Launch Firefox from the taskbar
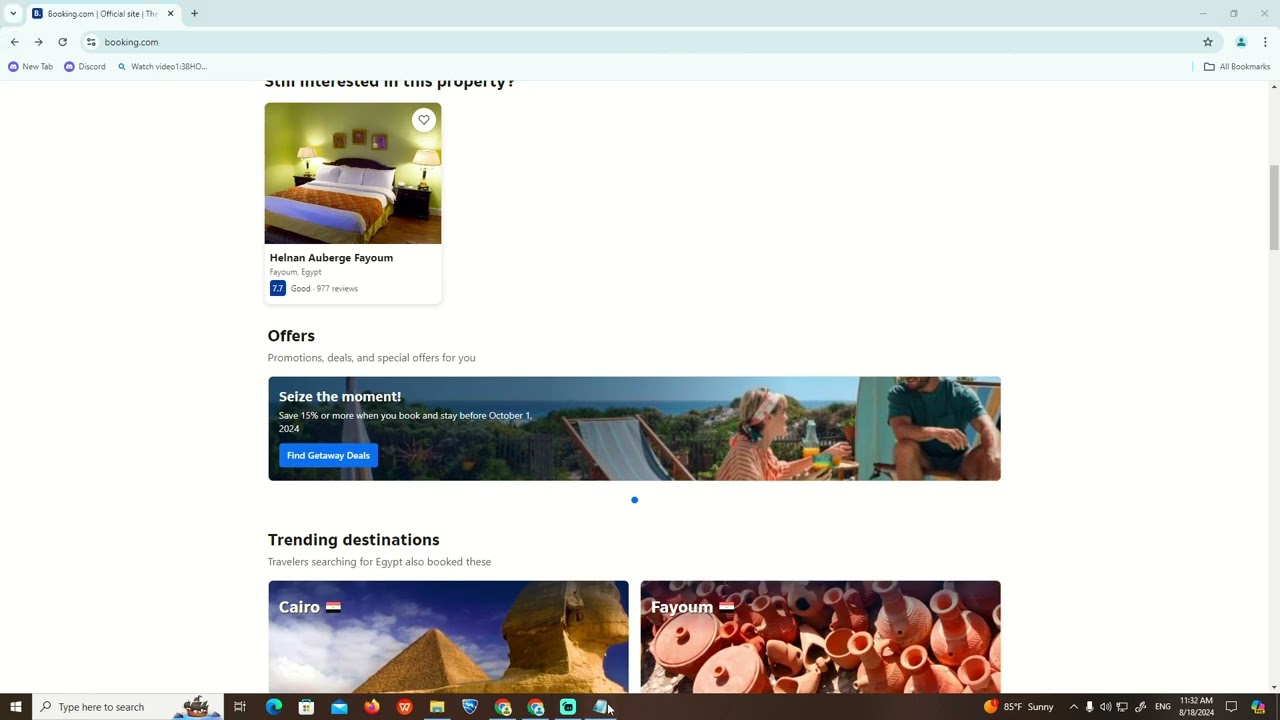 (372, 707)
